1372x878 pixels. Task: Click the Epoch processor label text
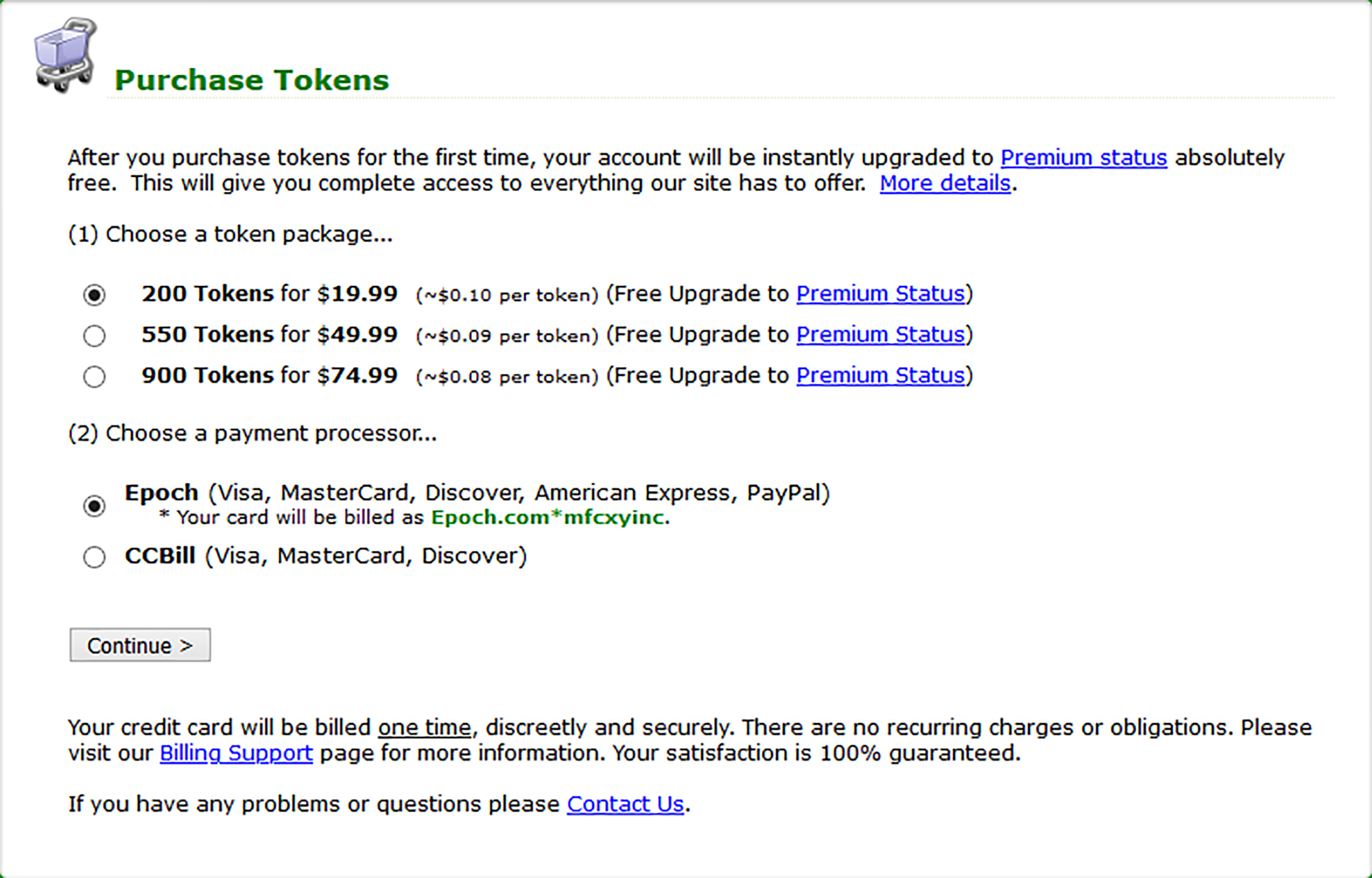(x=162, y=493)
